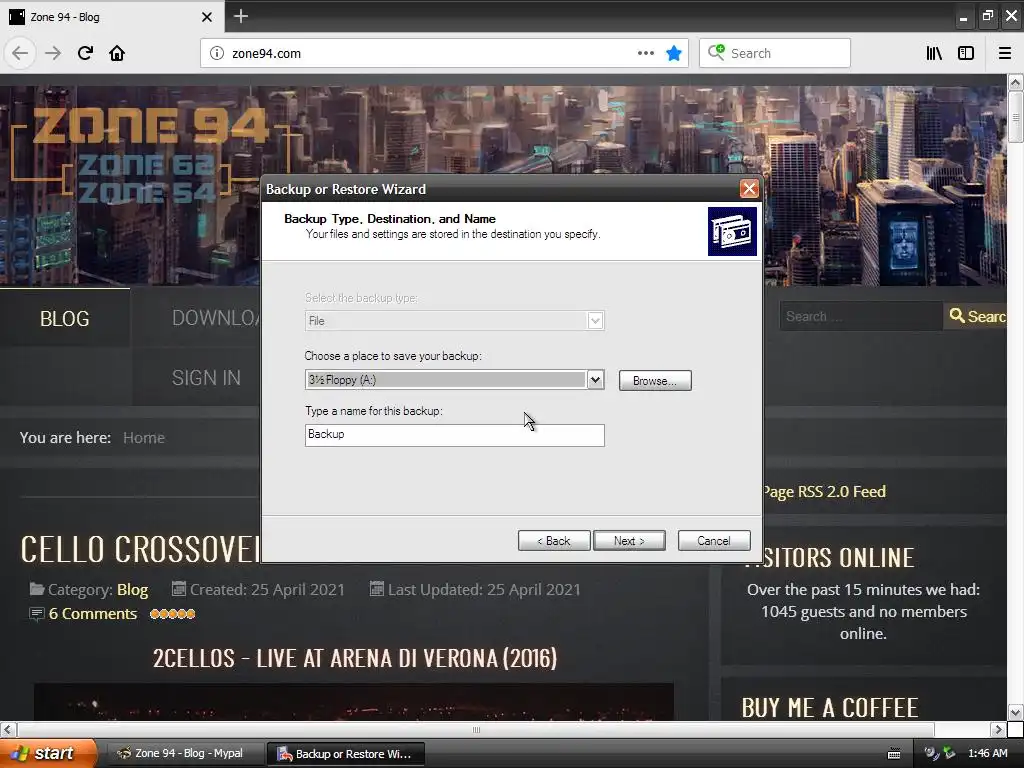
Task: Switch to Backup or Restore taskbar item
Action: coord(346,754)
